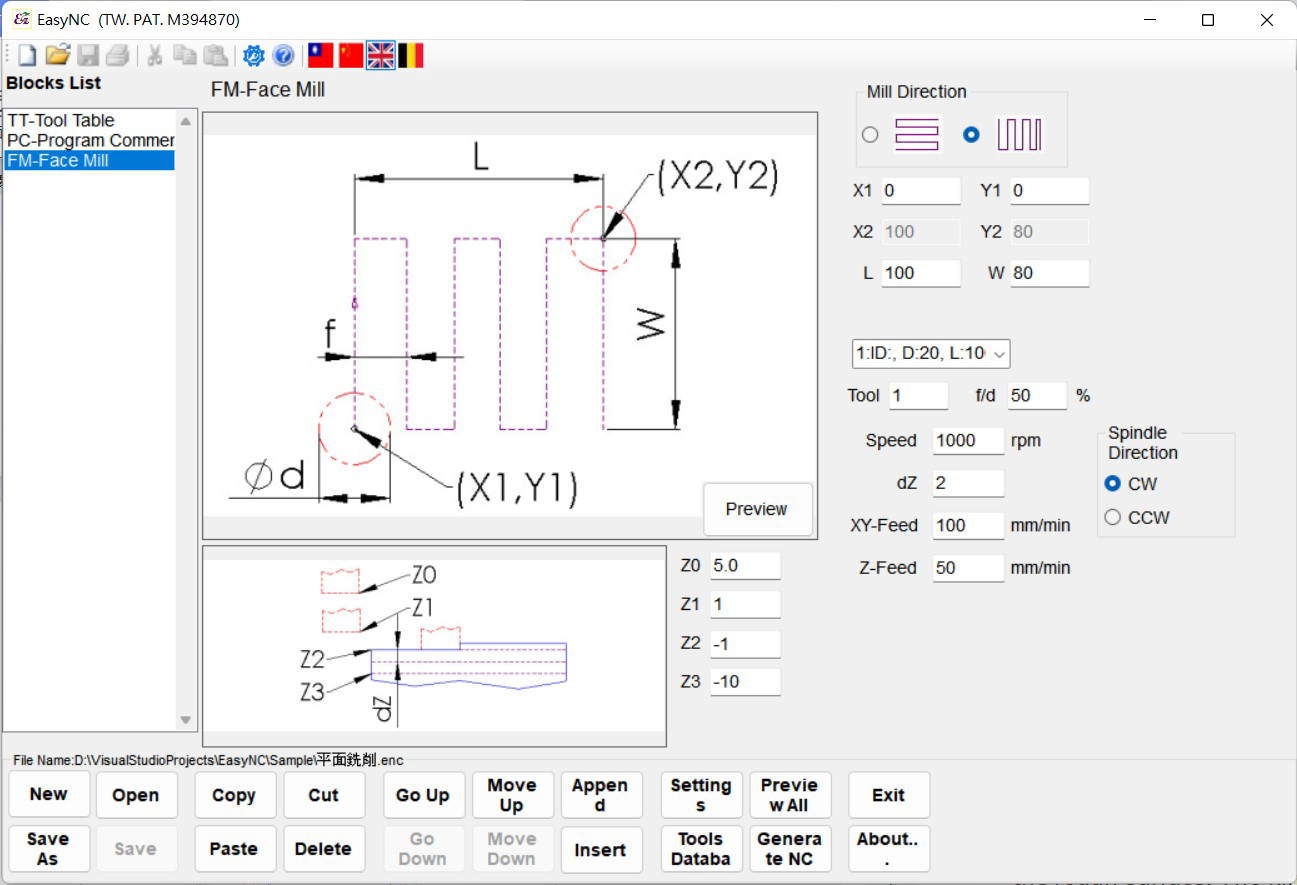The image size is (1297, 885).
Task: Click Blocks List scrollbar up arrow
Action: pyautogui.click(x=186, y=120)
